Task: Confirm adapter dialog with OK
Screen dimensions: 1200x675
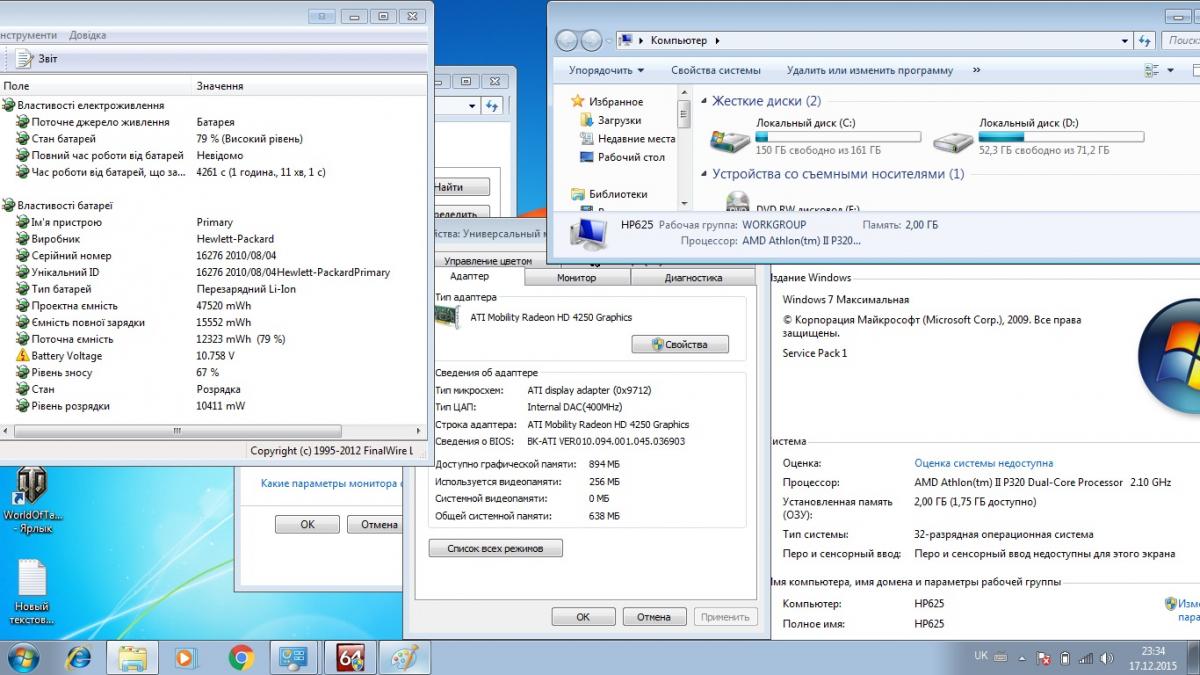Action: tap(582, 617)
